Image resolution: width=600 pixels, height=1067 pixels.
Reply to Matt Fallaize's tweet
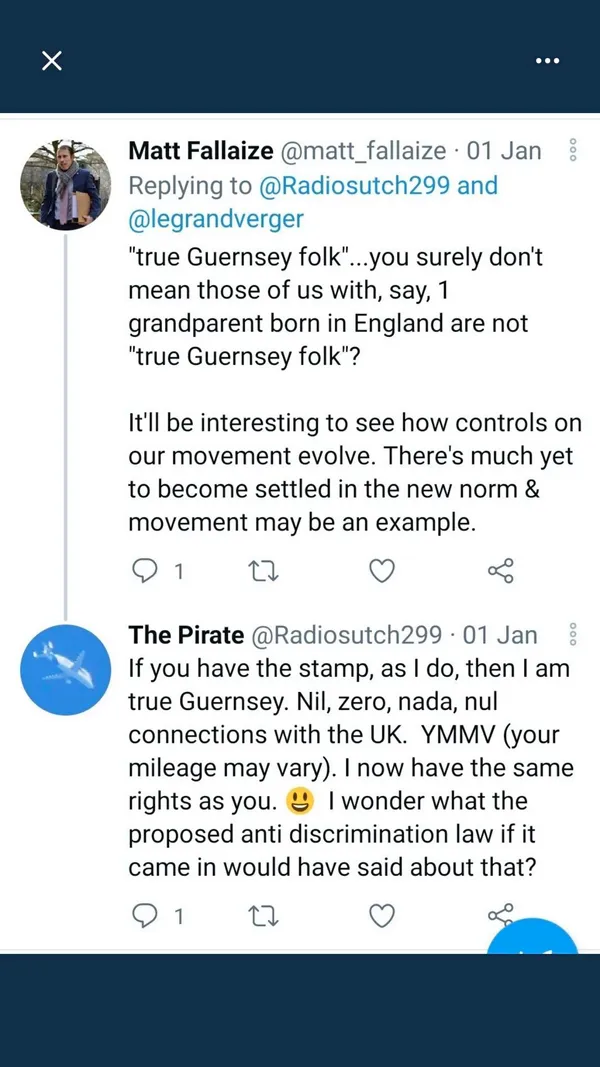tap(146, 571)
